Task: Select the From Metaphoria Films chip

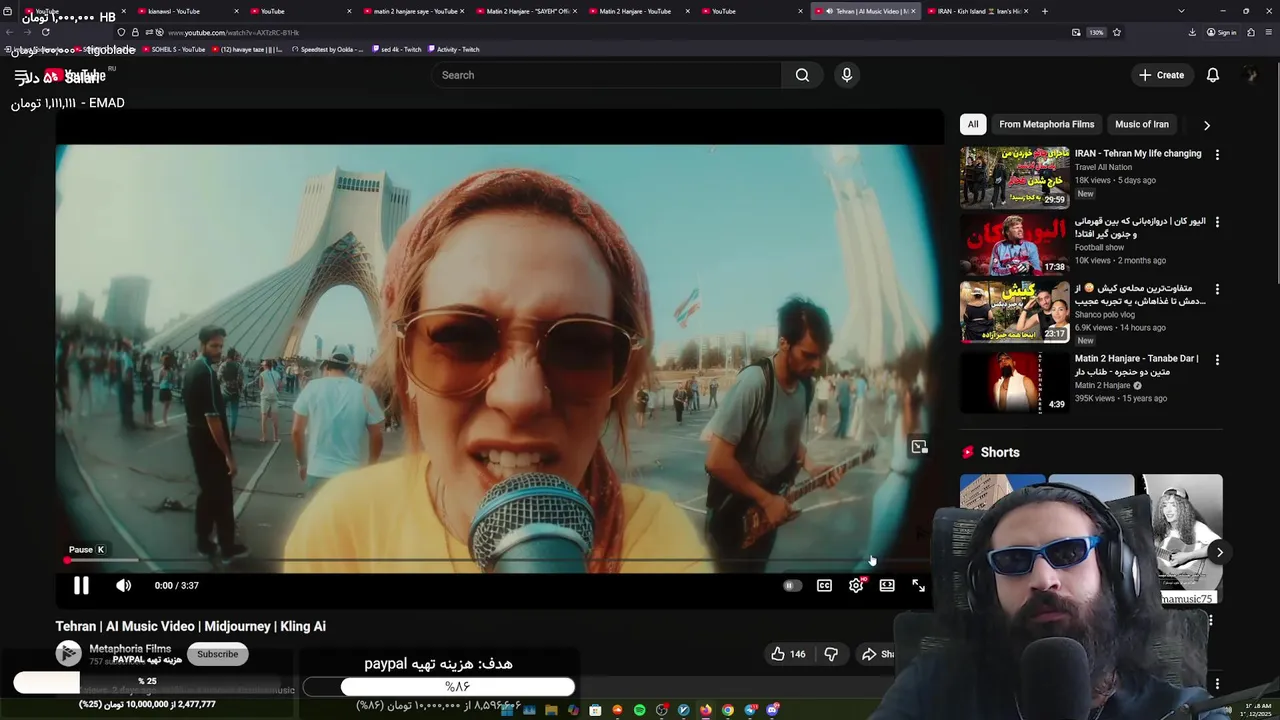Action: tap(1047, 124)
